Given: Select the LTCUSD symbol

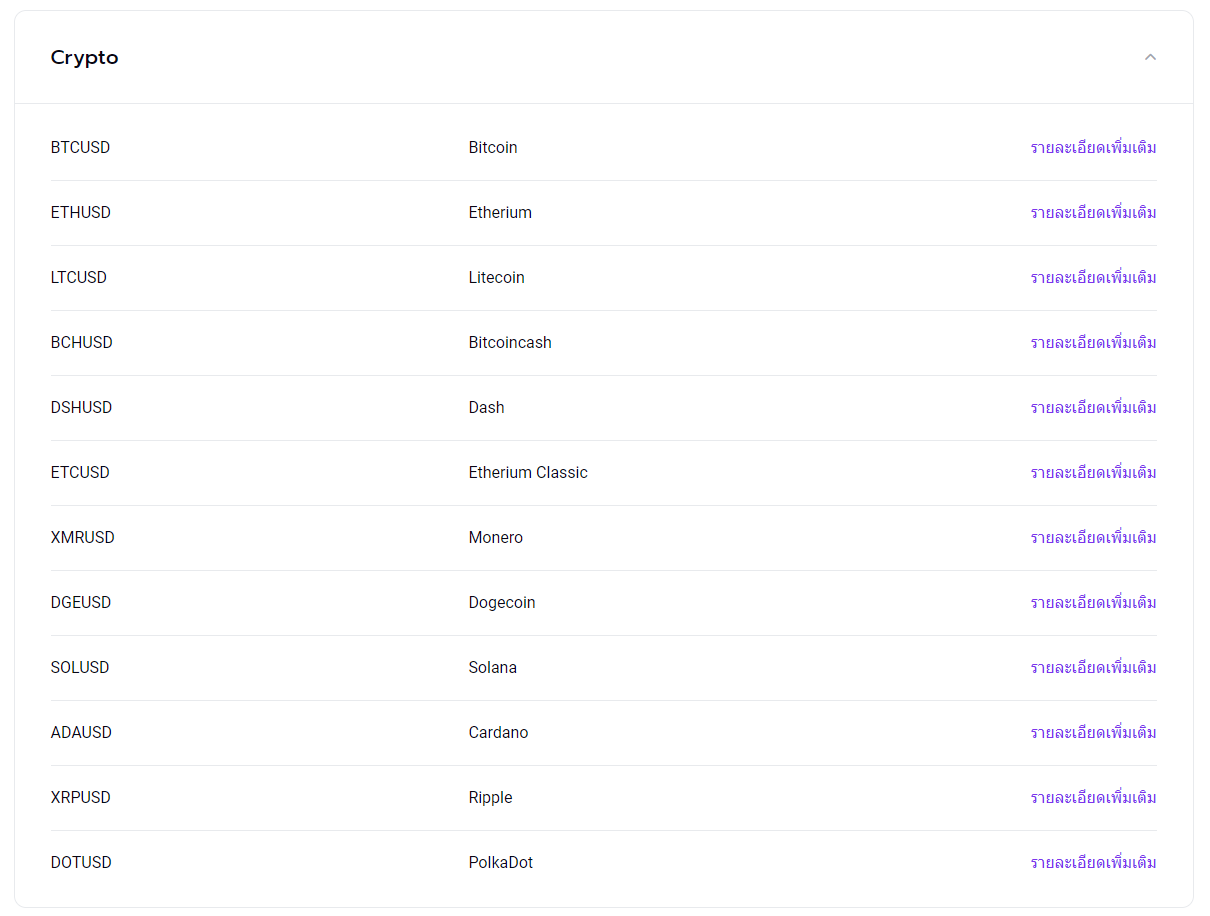Looking at the screenshot, I should (x=79, y=278).
